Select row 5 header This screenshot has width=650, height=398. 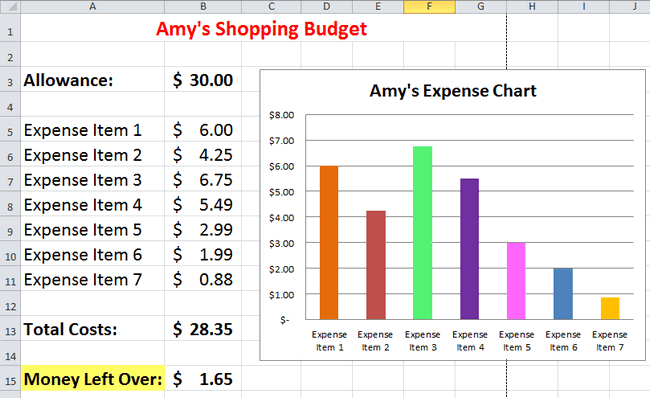(x=10, y=130)
